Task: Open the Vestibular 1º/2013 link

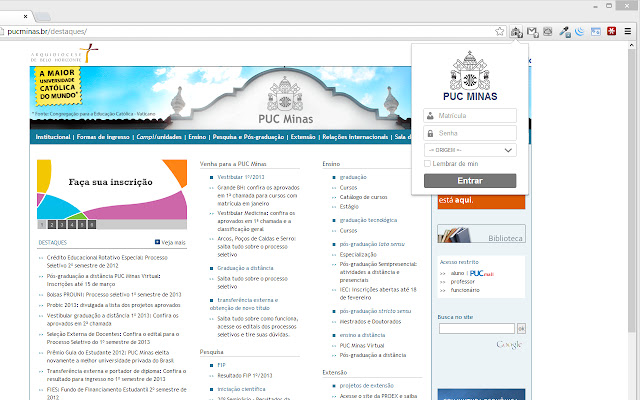Action: [x=241, y=177]
